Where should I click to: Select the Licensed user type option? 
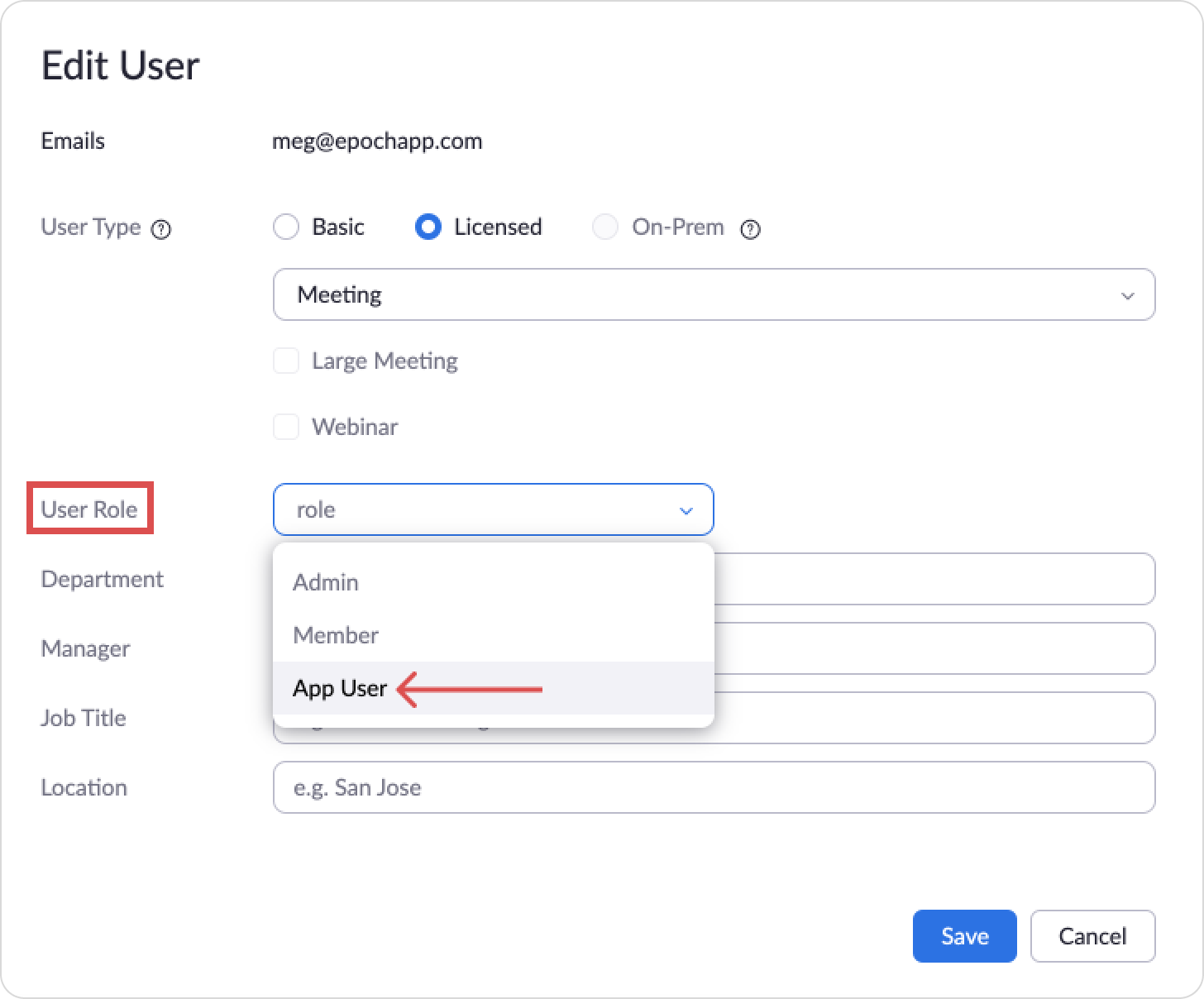(428, 227)
